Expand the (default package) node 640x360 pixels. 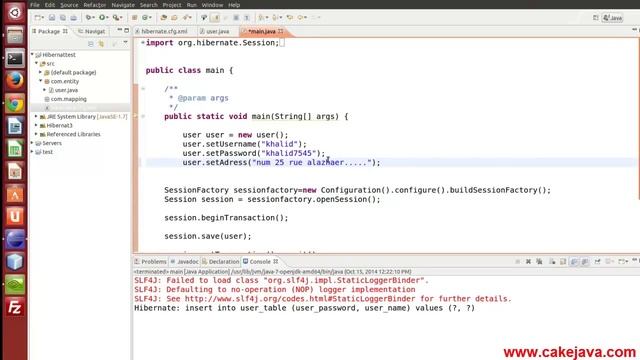point(40,72)
